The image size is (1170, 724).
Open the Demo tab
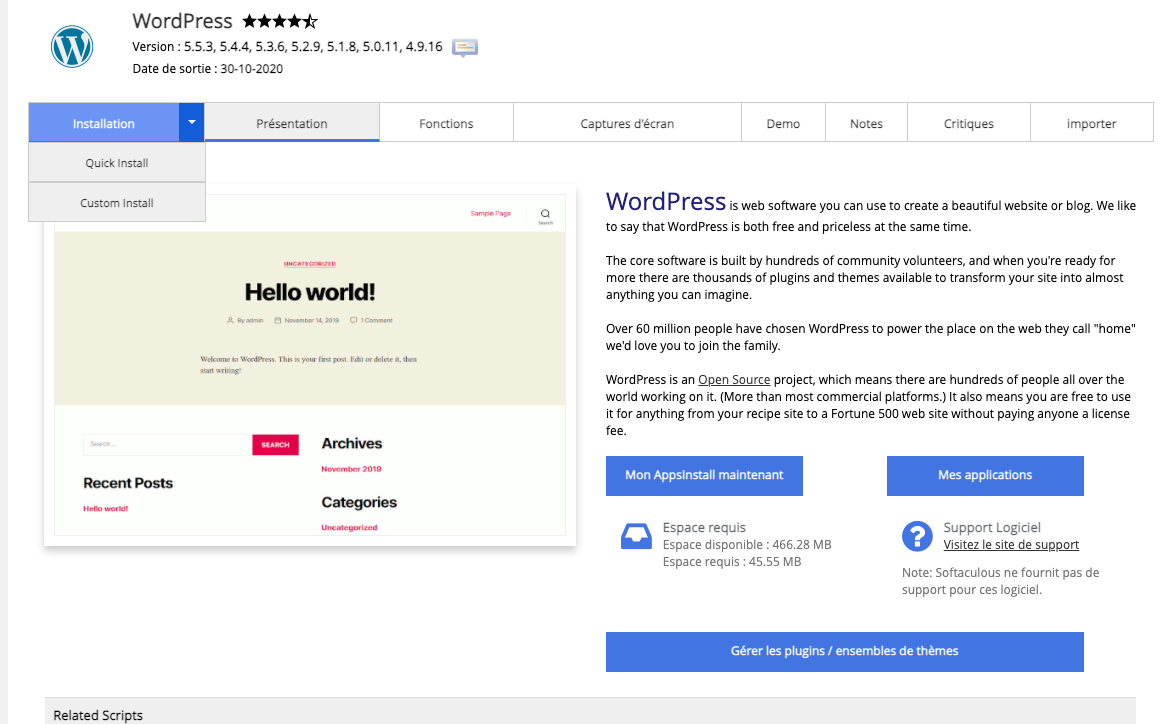[783, 123]
